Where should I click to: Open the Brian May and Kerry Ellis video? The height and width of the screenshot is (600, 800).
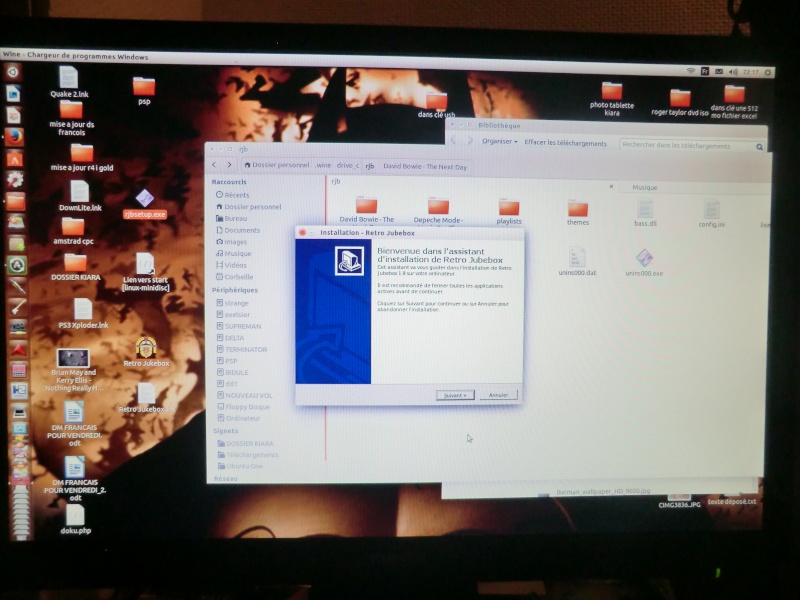[73, 370]
